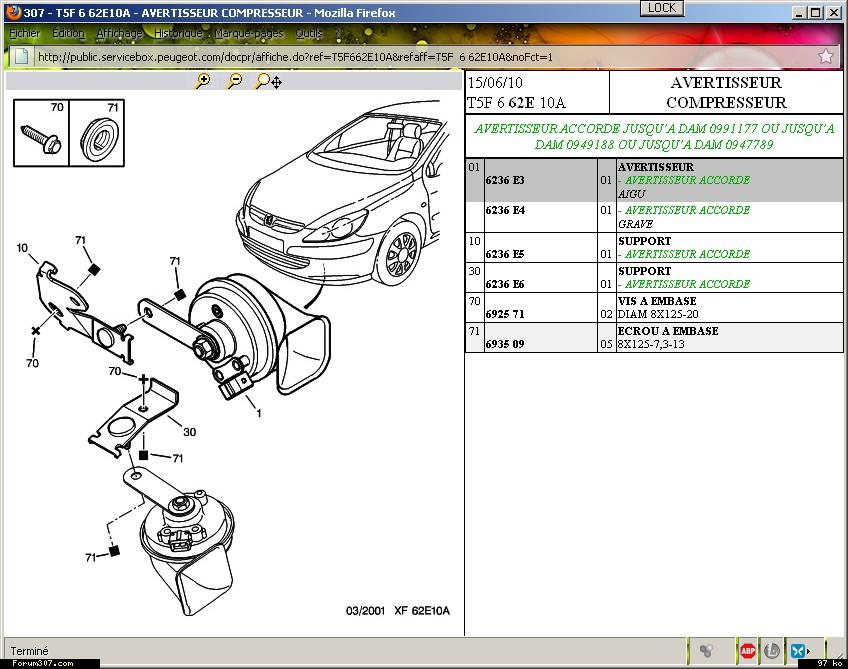The image size is (848, 669).
Task: Minimize the Firefox window
Action: click(x=800, y=12)
